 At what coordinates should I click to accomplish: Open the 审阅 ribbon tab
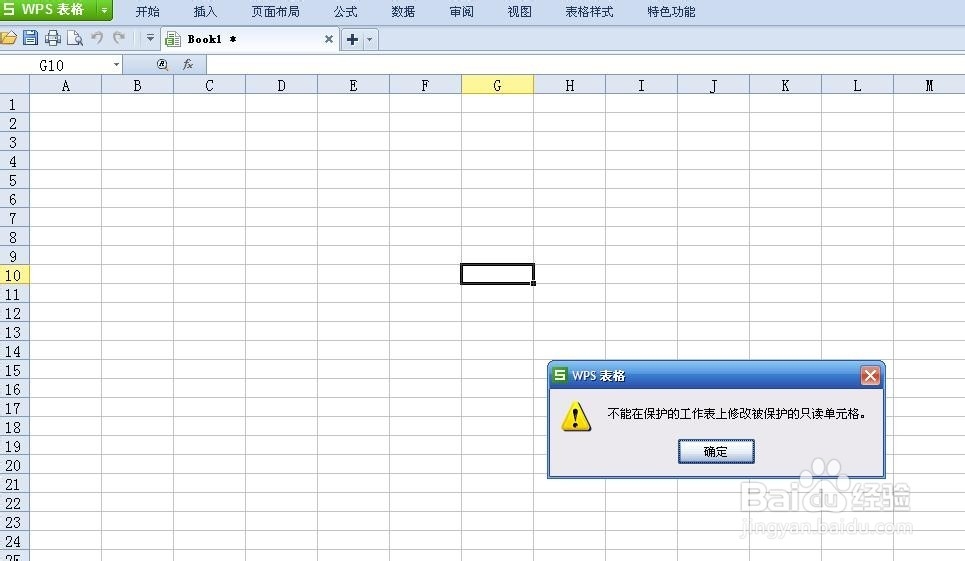pyautogui.click(x=462, y=12)
